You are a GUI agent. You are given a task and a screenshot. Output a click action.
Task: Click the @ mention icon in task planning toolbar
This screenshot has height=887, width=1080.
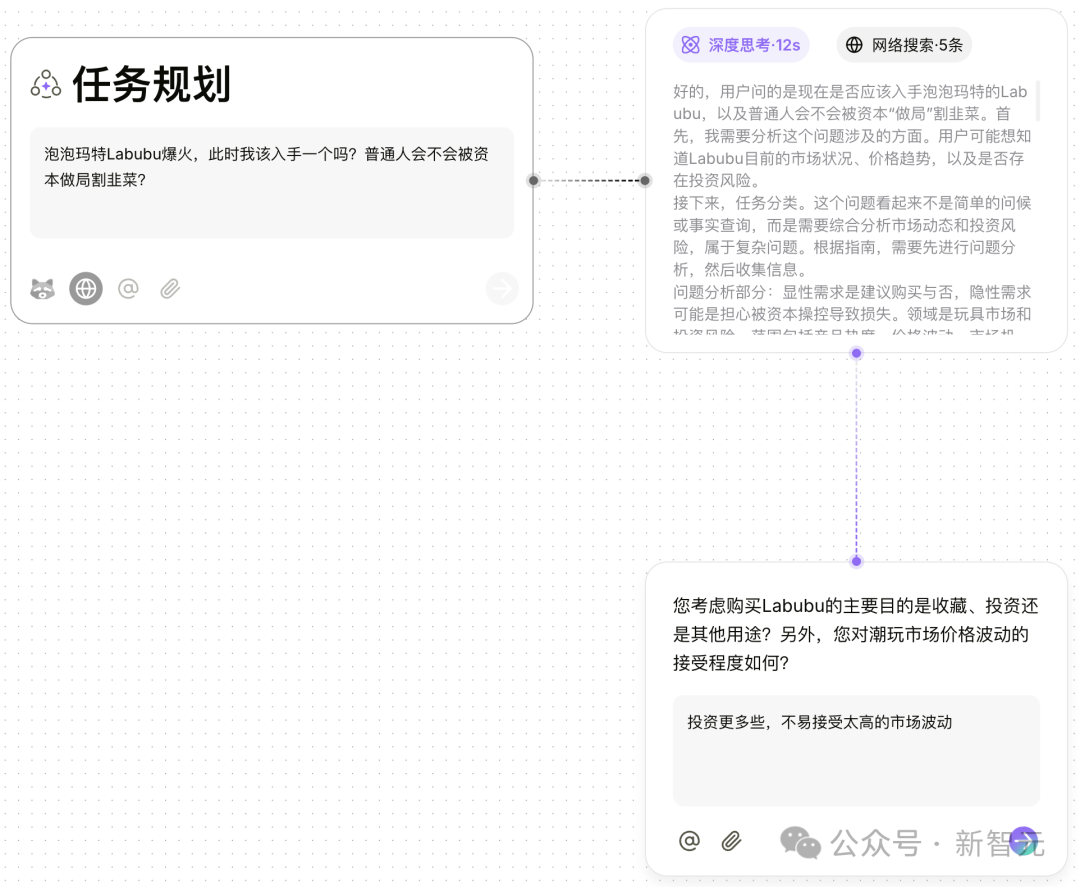128,288
